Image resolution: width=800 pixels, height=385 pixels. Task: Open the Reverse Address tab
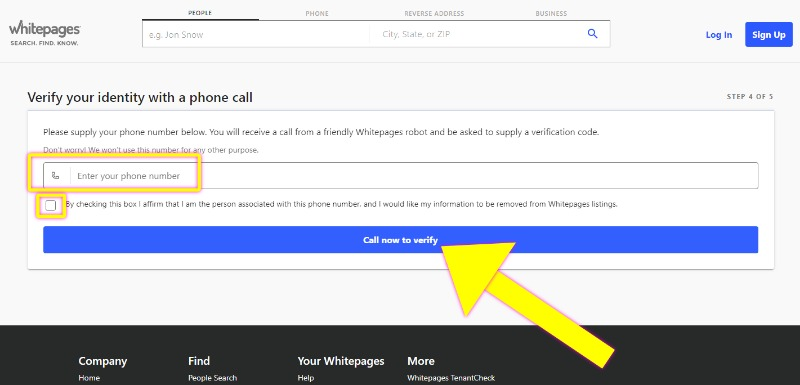tap(433, 14)
